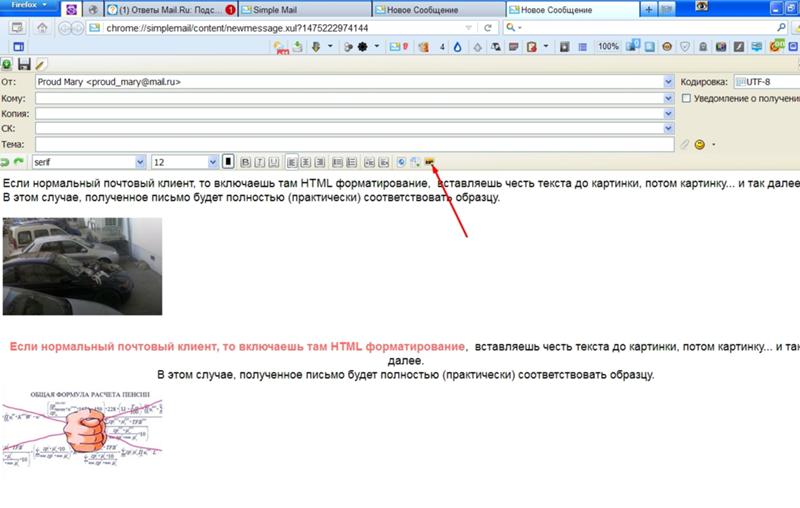Open the 'Ответы Mail.Ru' browser tab
This screenshot has height=508, width=800.
pos(170,9)
